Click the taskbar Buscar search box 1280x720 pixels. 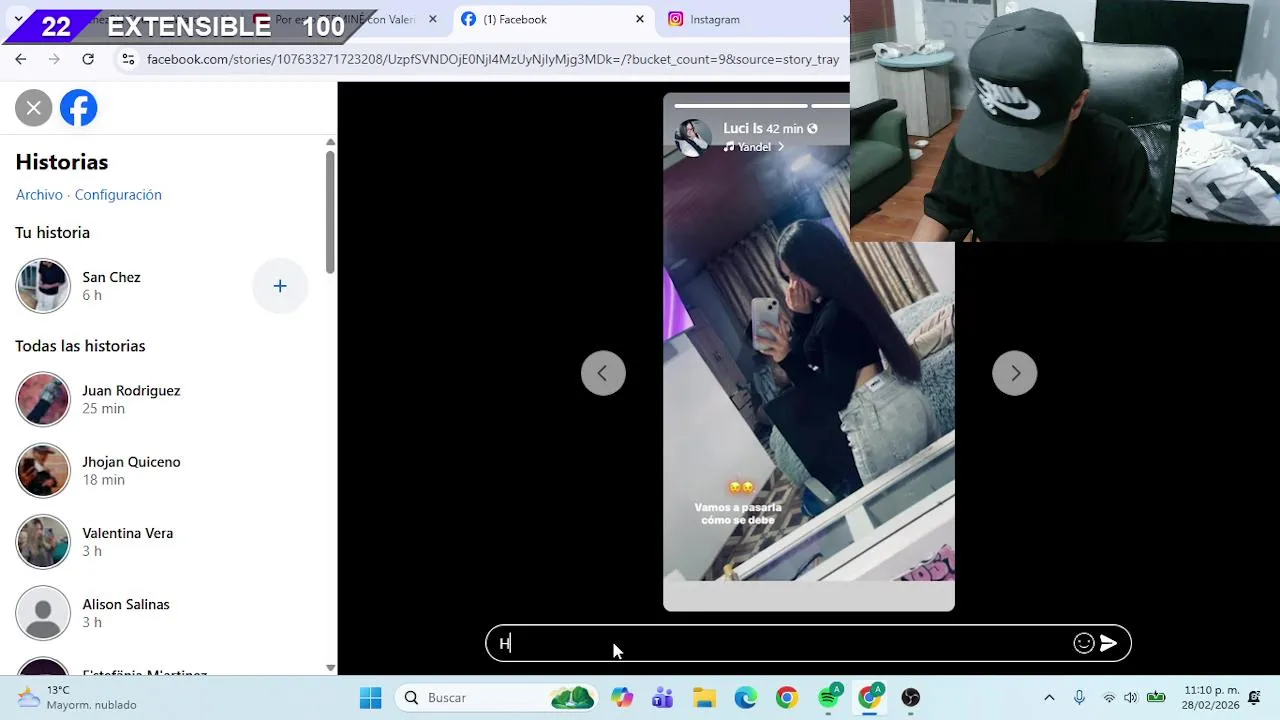pyautogui.click(x=496, y=698)
